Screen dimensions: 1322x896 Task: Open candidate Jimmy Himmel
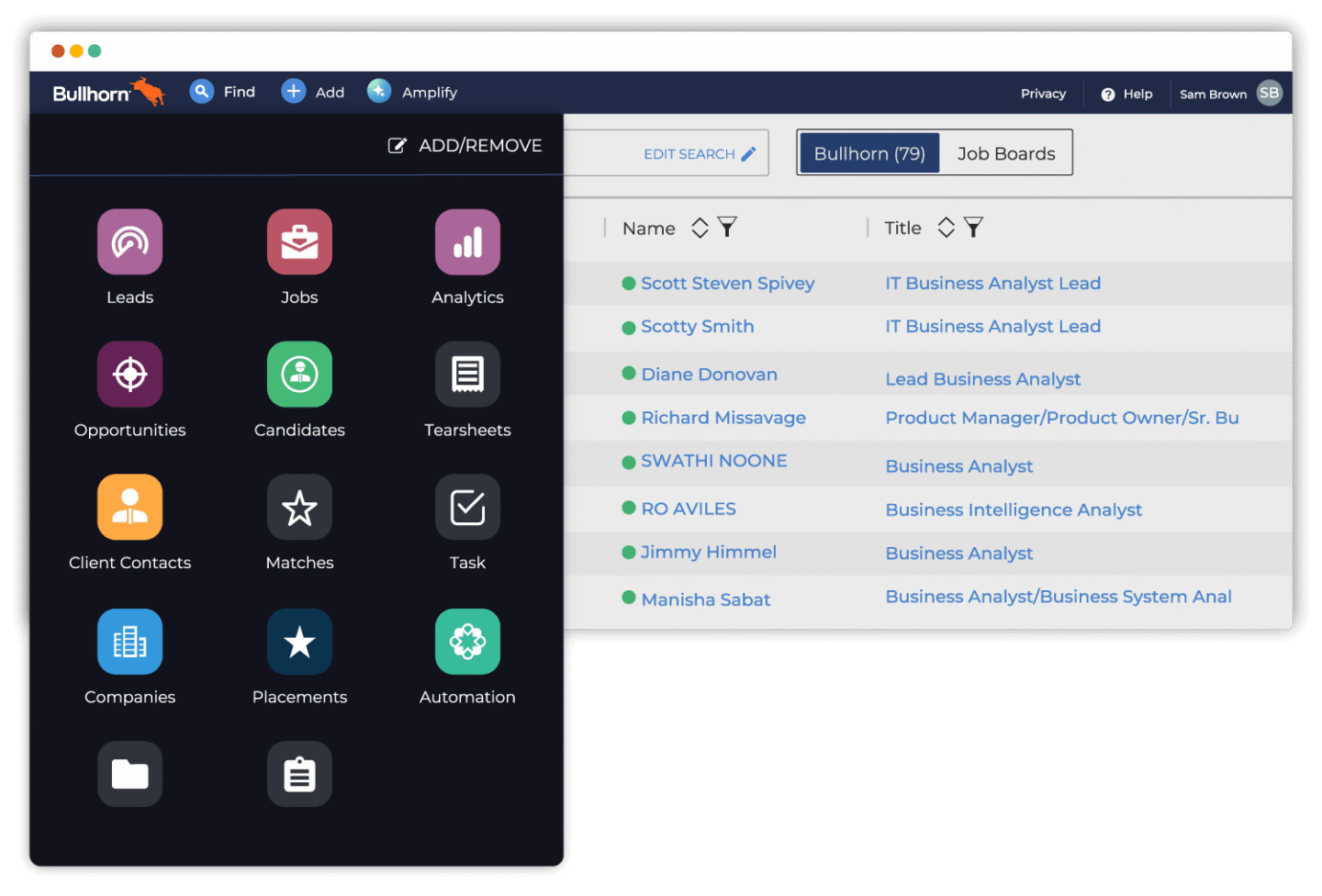709,552
